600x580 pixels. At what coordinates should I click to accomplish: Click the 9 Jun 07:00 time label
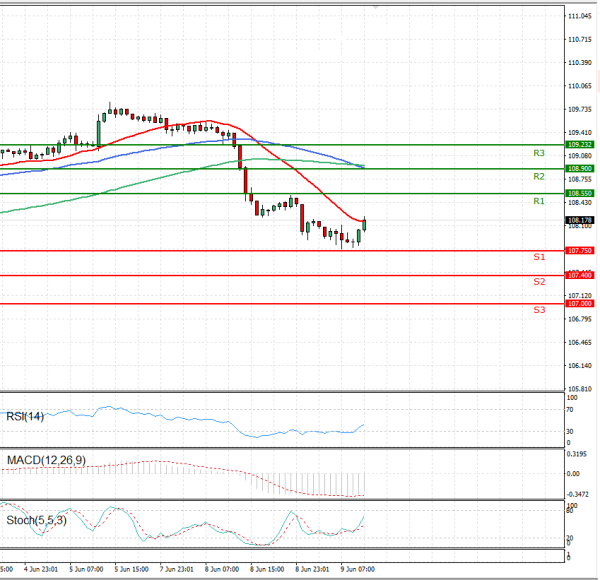(357, 567)
